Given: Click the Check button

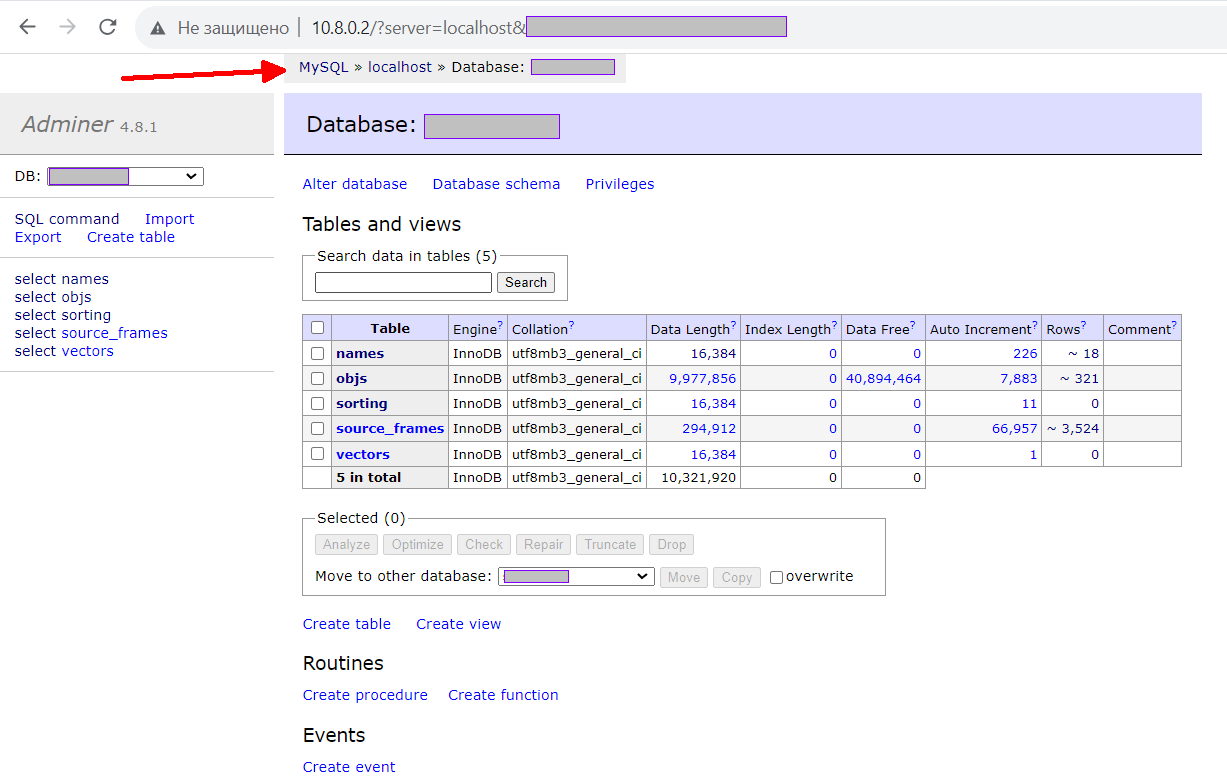Looking at the screenshot, I should 484,545.
